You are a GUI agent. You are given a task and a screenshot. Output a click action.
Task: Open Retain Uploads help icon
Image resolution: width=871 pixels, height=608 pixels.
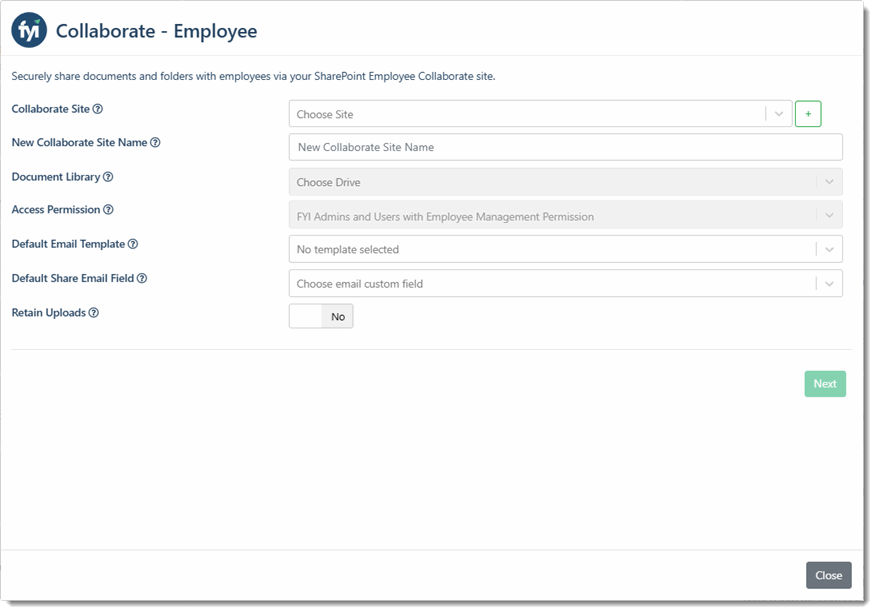(x=94, y=313)
